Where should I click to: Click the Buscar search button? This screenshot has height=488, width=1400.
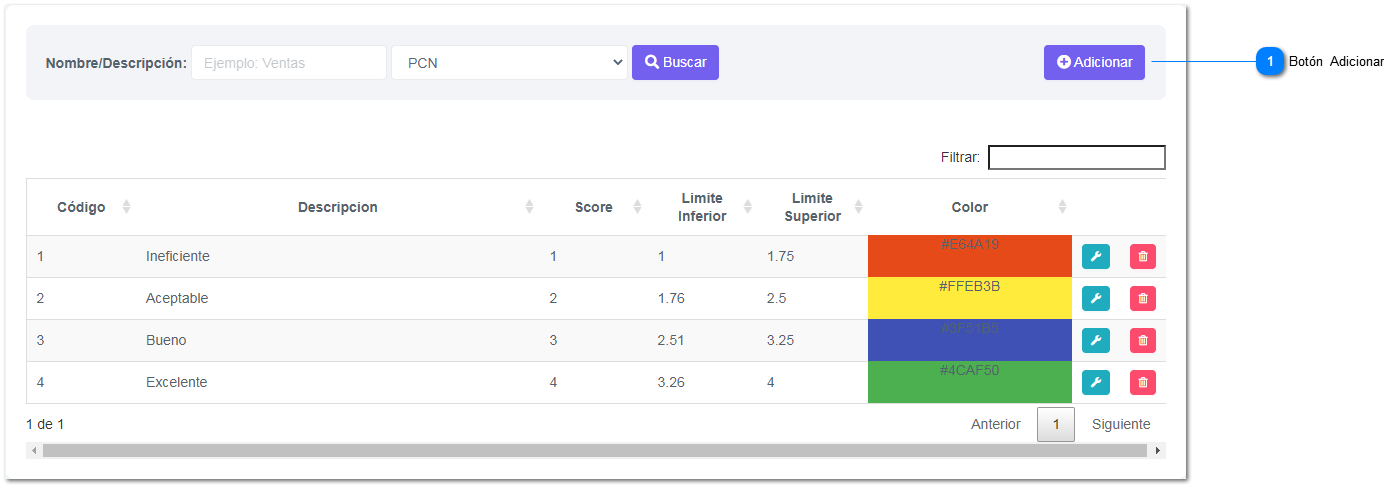675,62
